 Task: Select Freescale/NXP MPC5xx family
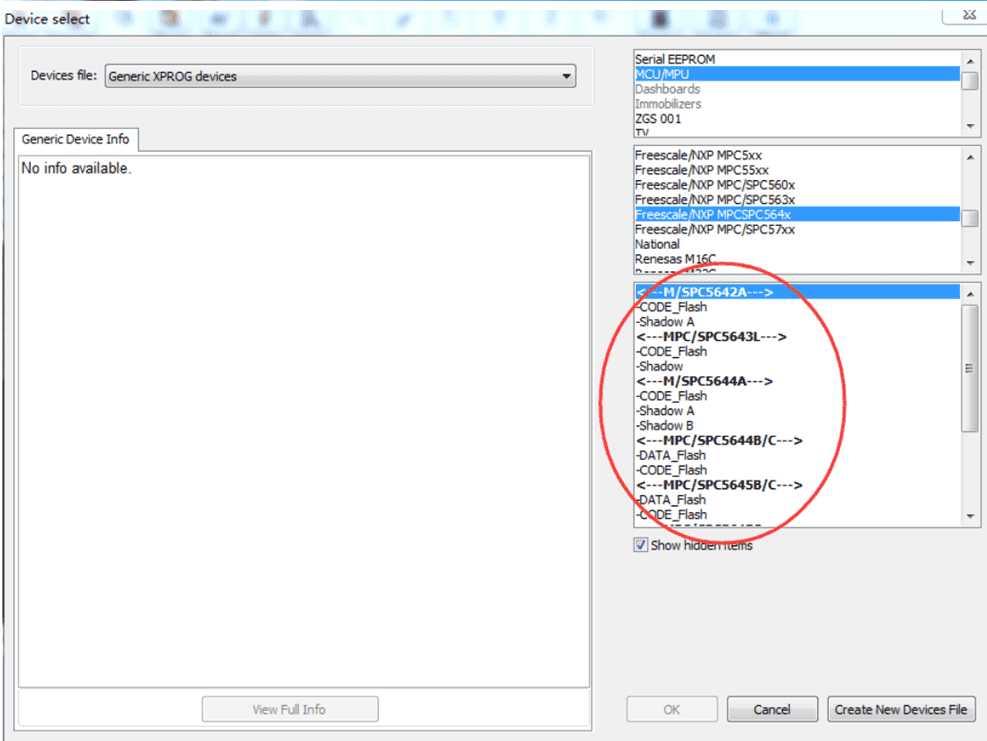[797, 156]
